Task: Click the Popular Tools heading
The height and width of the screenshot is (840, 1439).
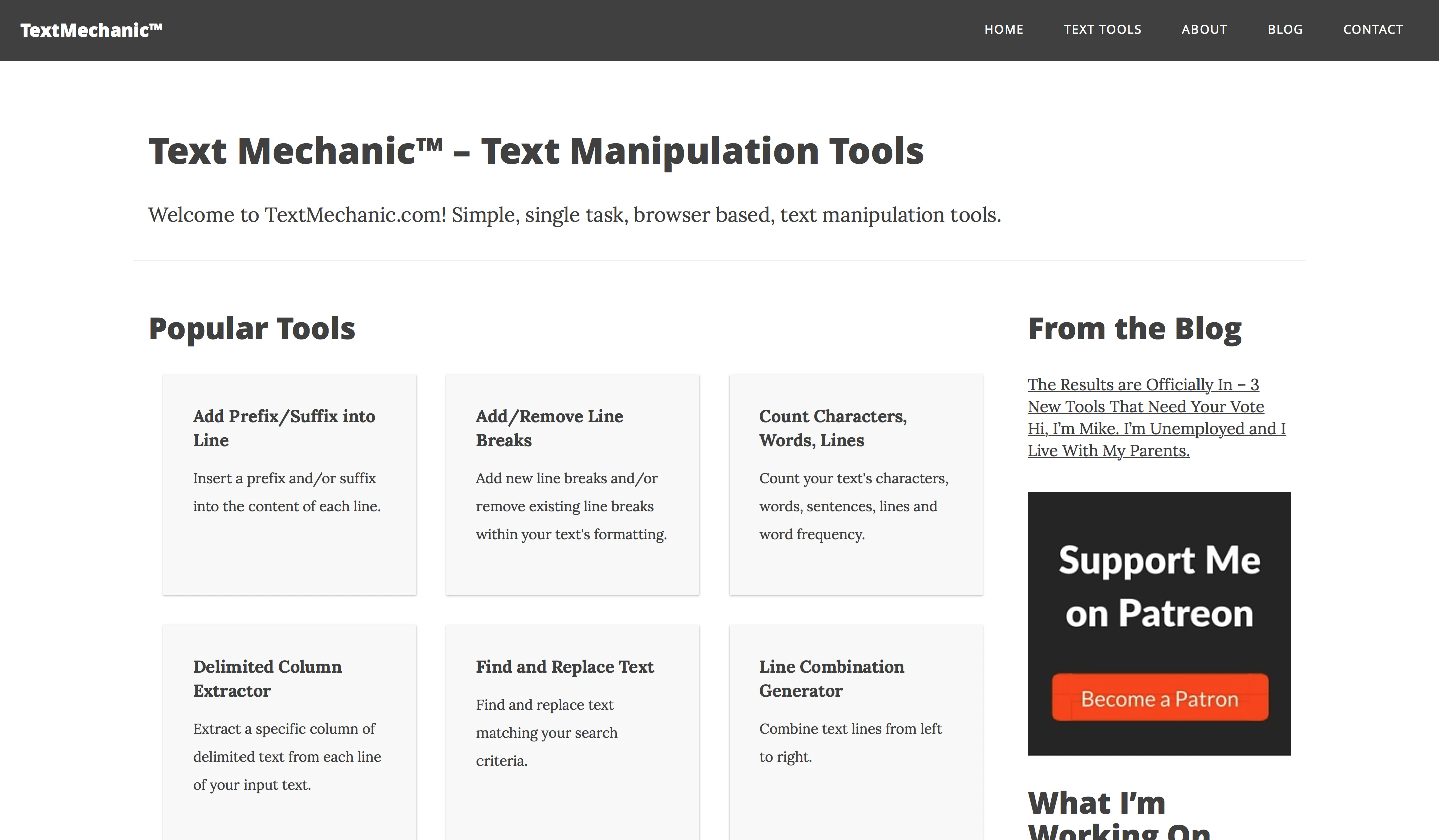Action: click(252, 327)
